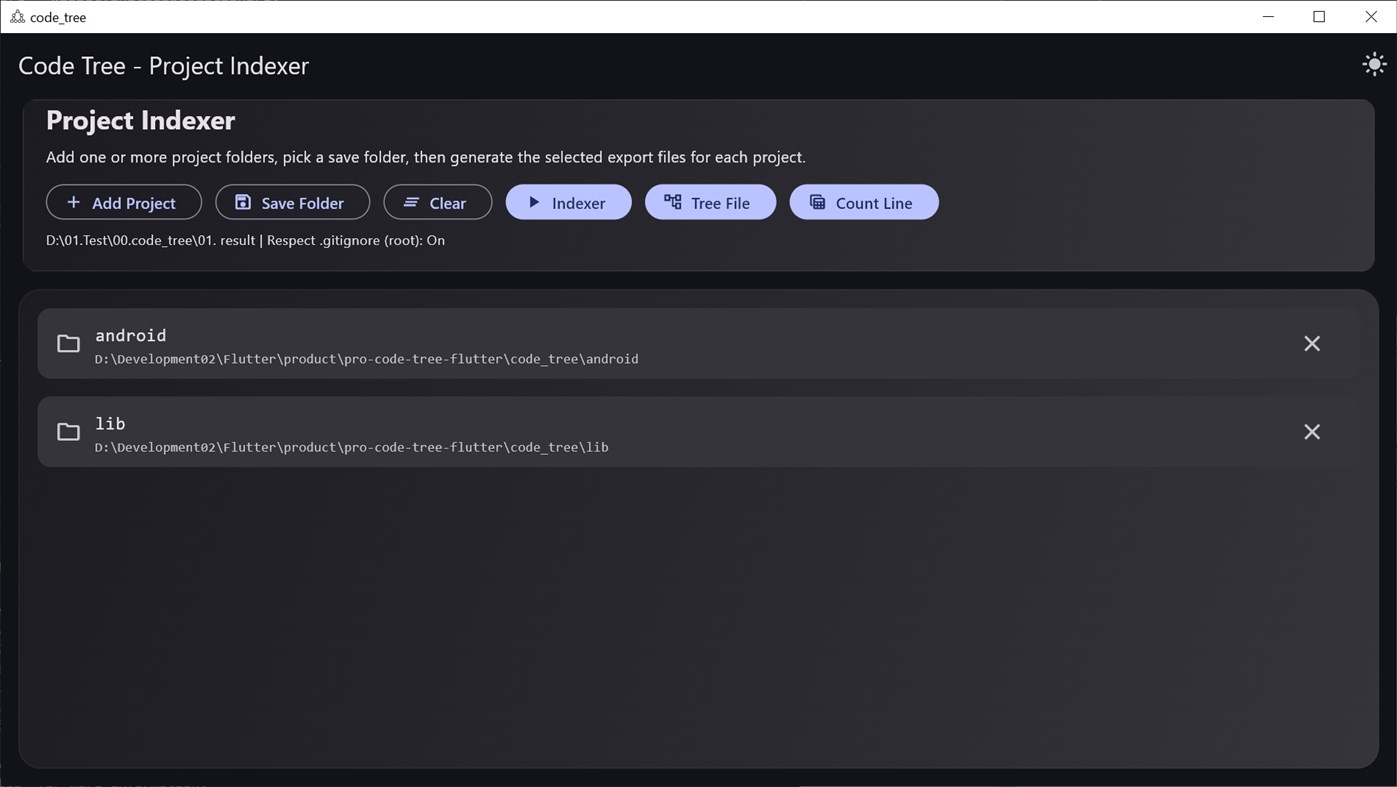Click the instructions description text
Viewport: 1397px width, 787px height.
pos(426,157)
